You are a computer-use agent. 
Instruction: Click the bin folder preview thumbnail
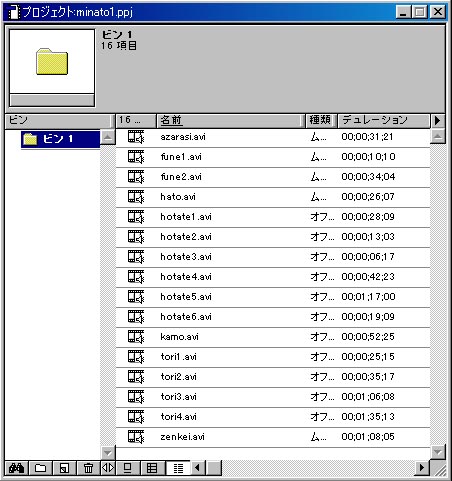click(x=52, y=61)
